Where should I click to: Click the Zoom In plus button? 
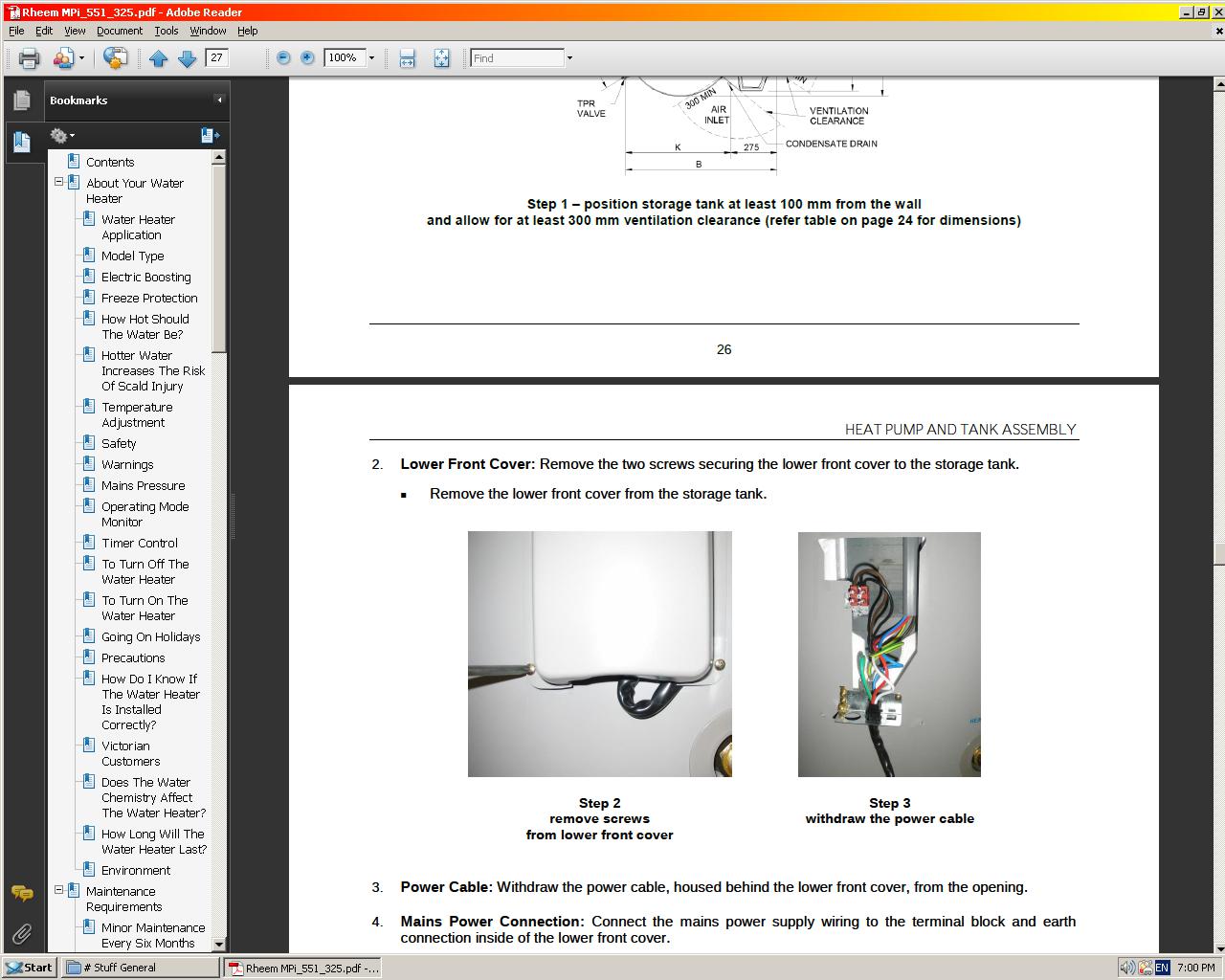point(307,57)
